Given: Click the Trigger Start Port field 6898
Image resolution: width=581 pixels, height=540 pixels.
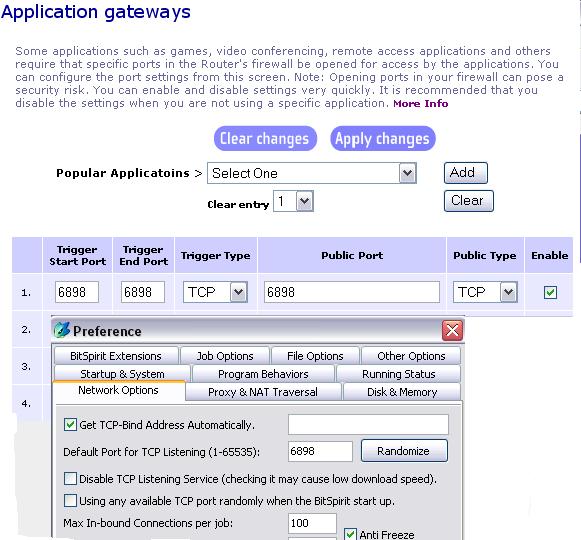Looking at the screenshot, I should point(77,292).
